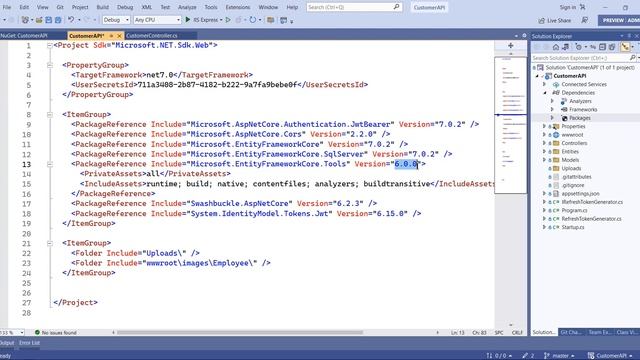The width and height of the screenshot is (640, 360).
Task: Click the master branch status bar item
Action: coord(560,356)
